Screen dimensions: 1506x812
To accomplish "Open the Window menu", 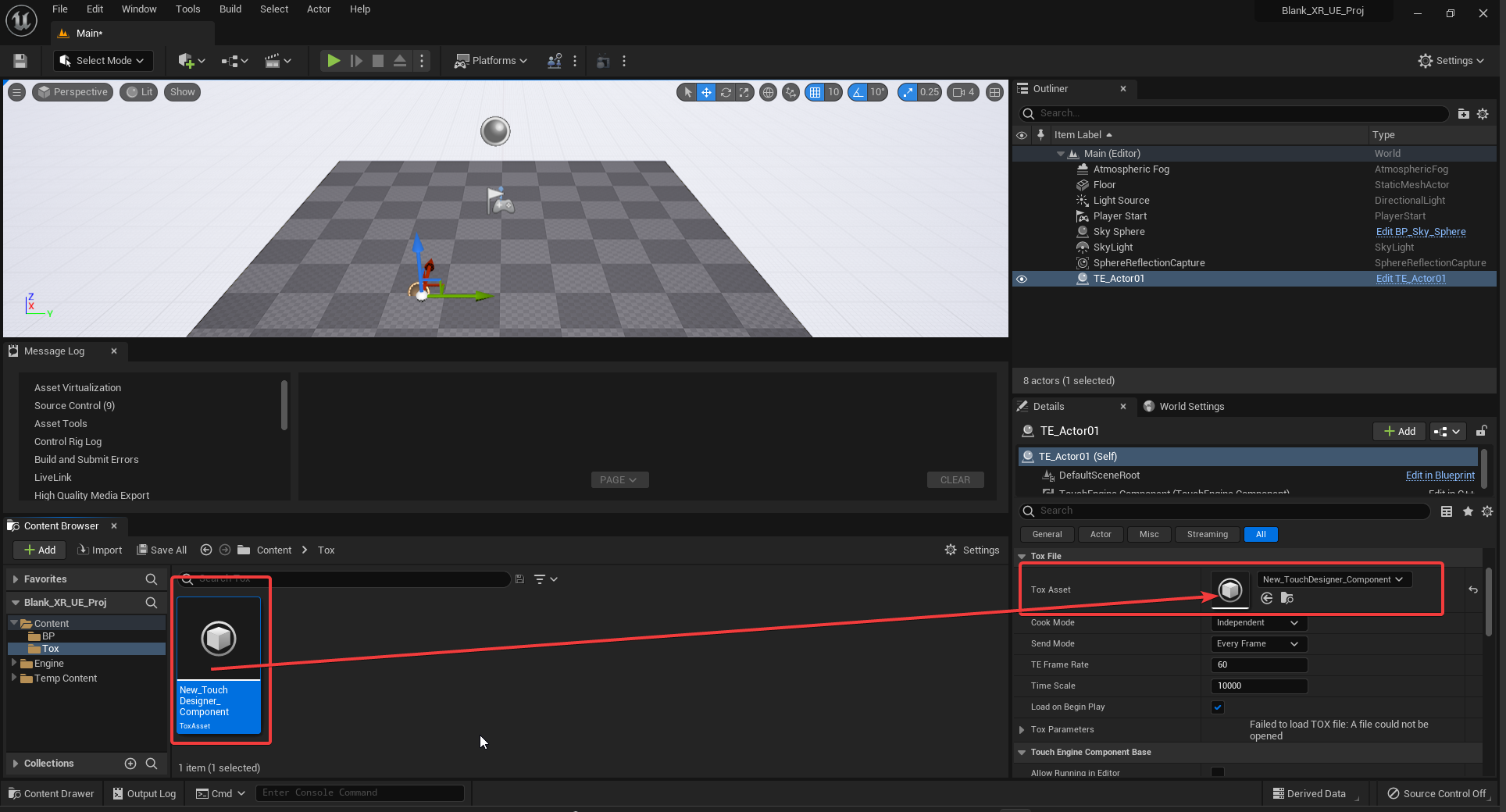I will tap(139, 9).
